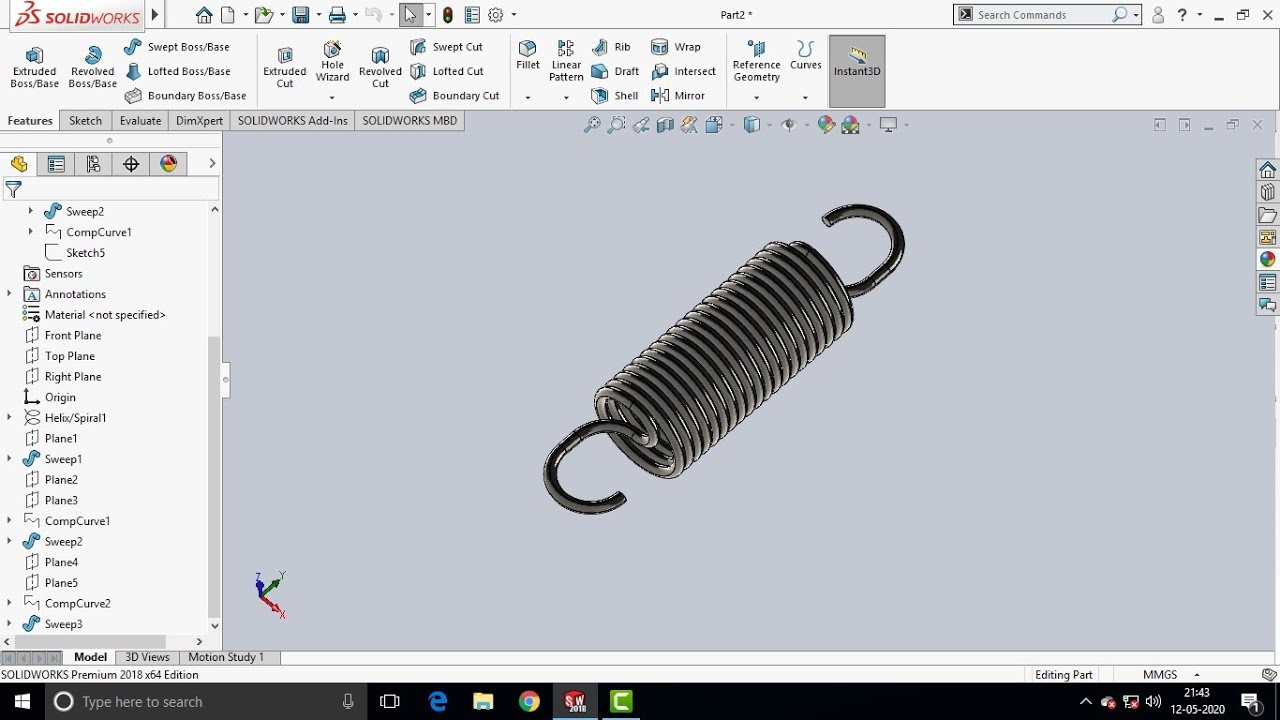Open DisplayManager panel tab
Viewport: 1280px width, 720px height.
[x=168, y=164]
